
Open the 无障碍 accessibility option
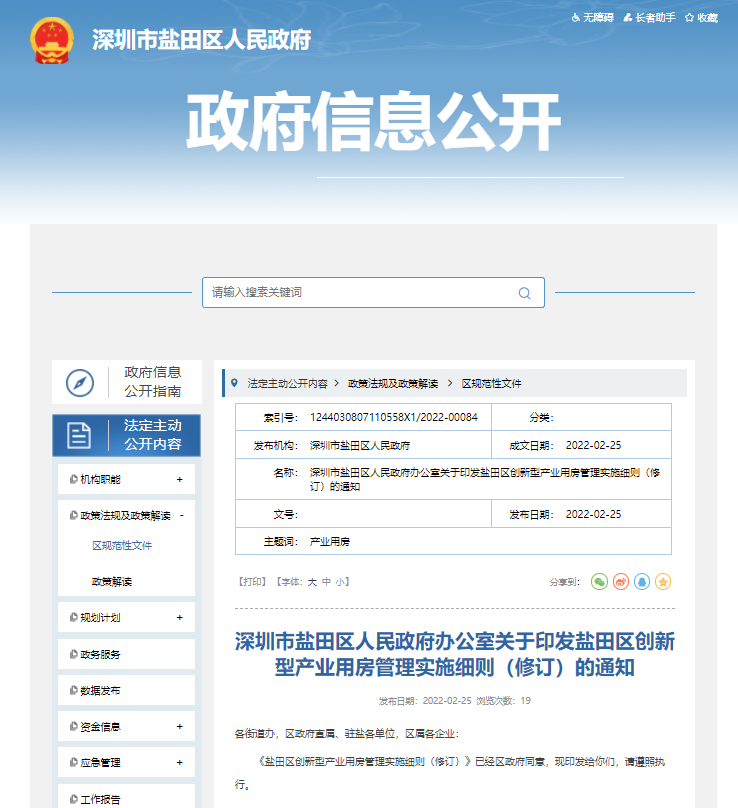point(593,18)
